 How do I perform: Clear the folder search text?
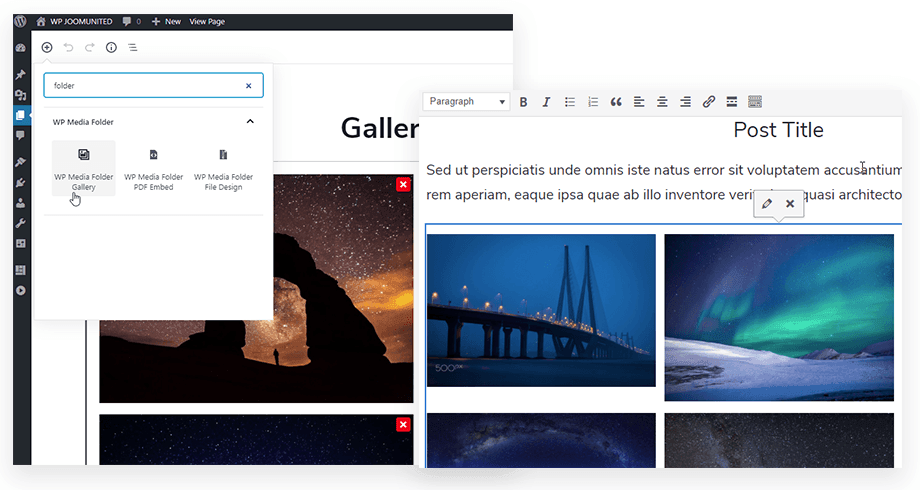(249, 86)
